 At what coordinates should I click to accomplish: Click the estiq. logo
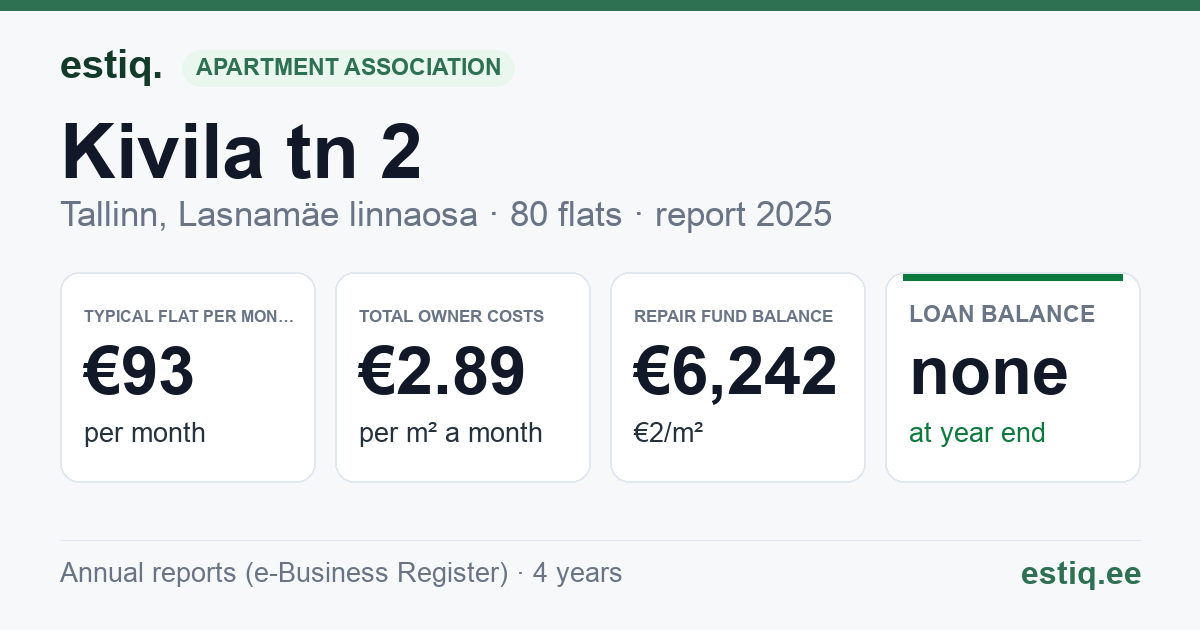[x=111, y=66]
